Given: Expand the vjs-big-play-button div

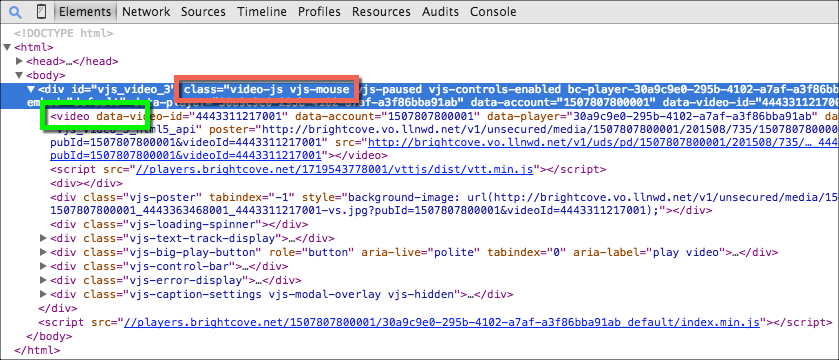Looking at the screenshot, I should (x=44, y=252).
